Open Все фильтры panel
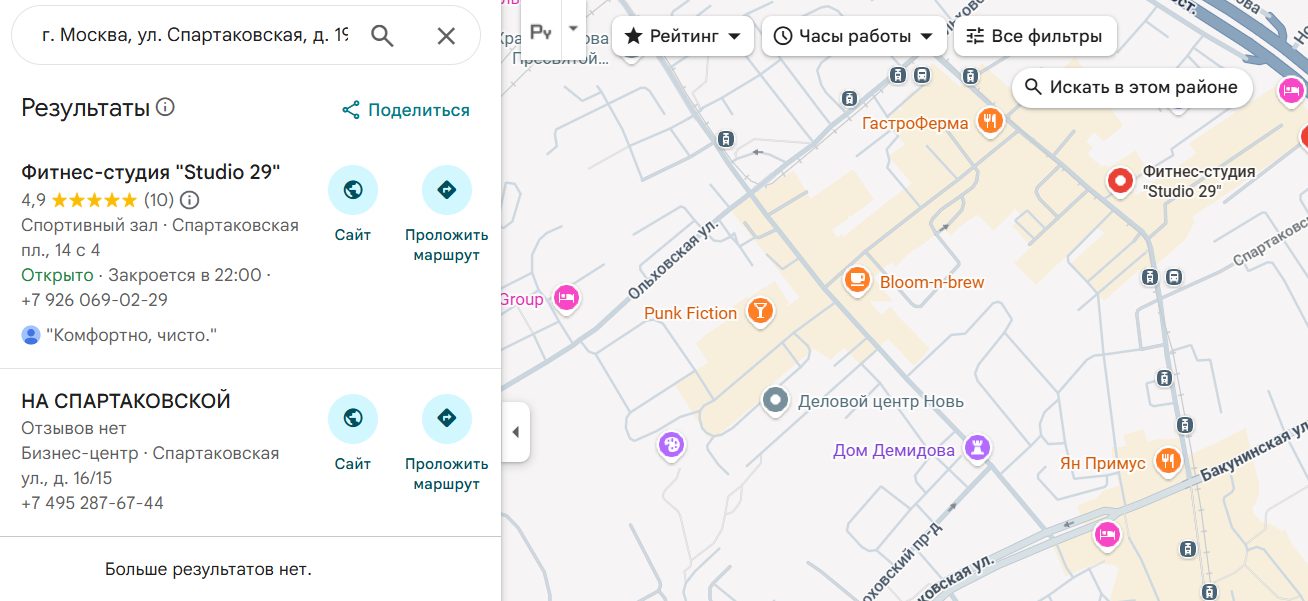The image size is (1308, 601). [x=1034, y=36]
